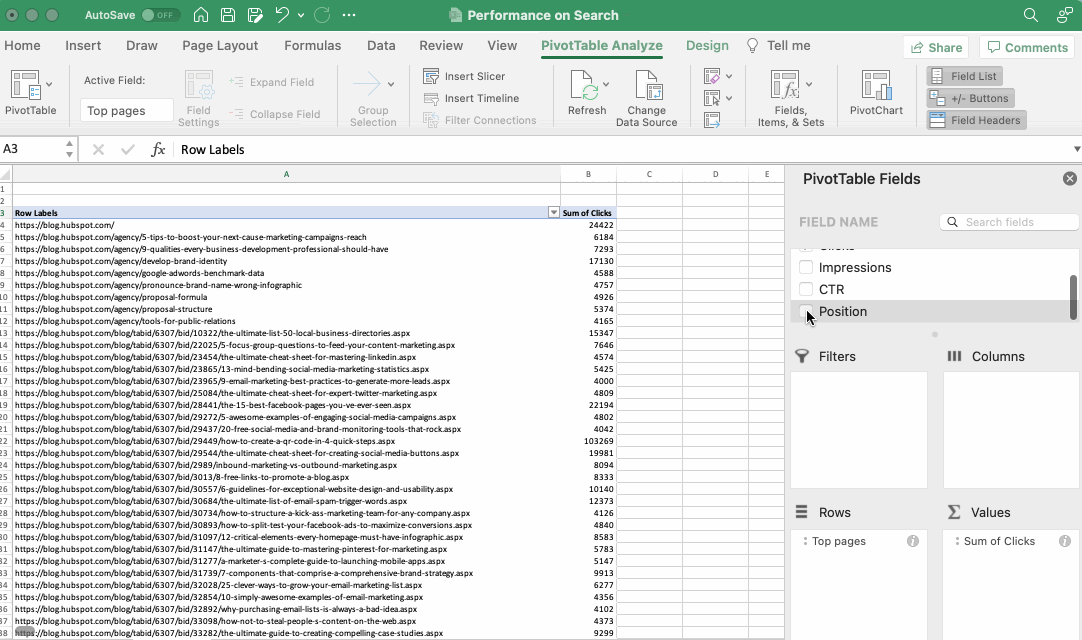Switch to the Design tab
Image resolution: width=1082 pixels, height=640 pixels.
(707, 45)
